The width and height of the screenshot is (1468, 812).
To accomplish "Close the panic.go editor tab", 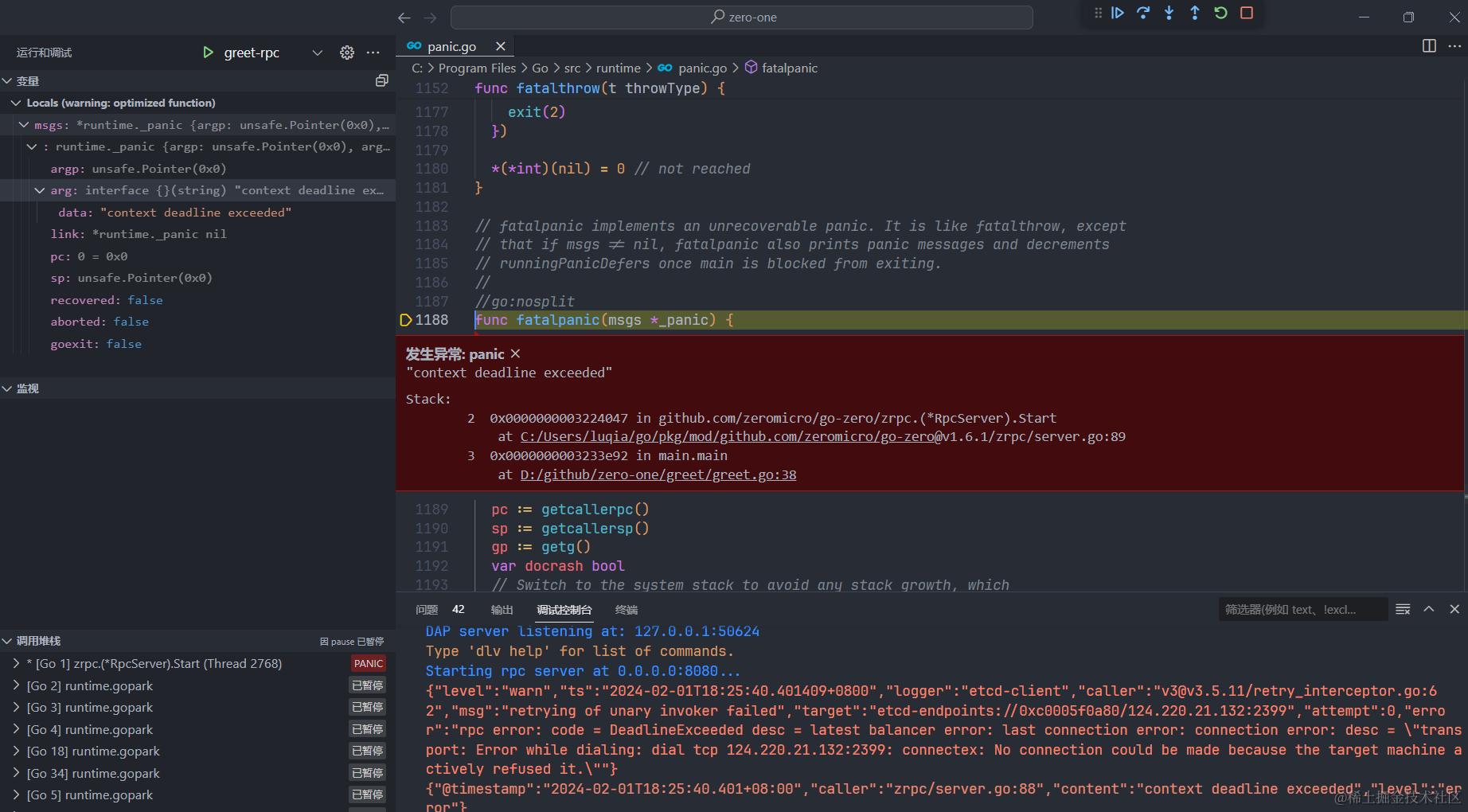I will [500, 46].
